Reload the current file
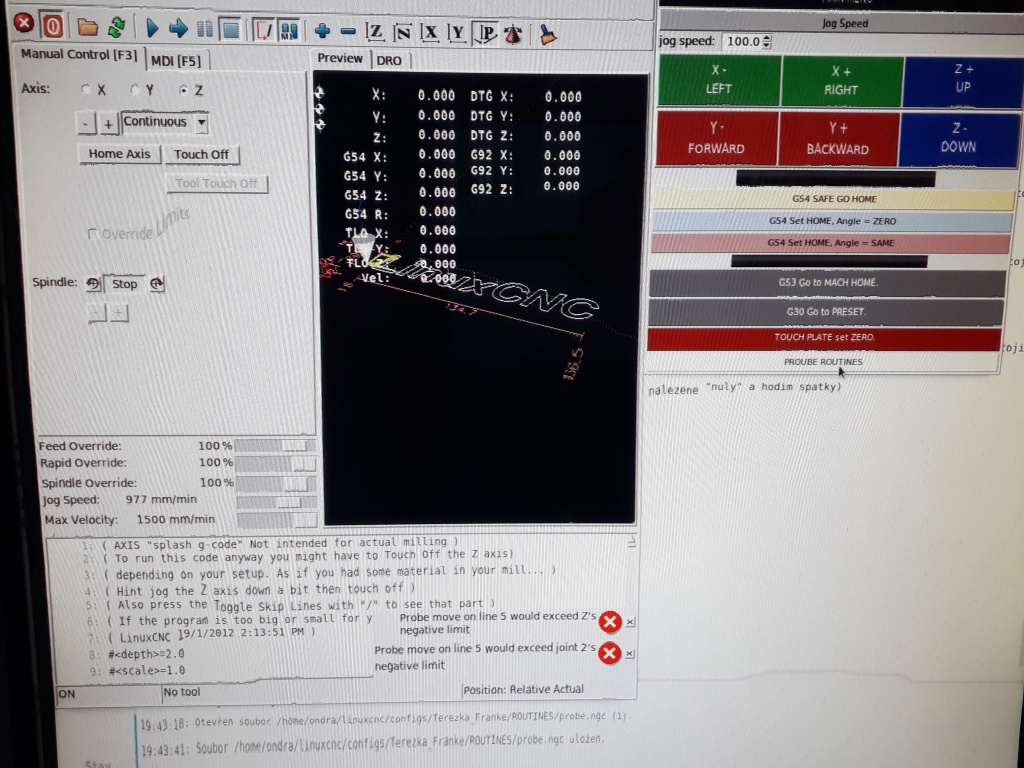 (116, 27)
